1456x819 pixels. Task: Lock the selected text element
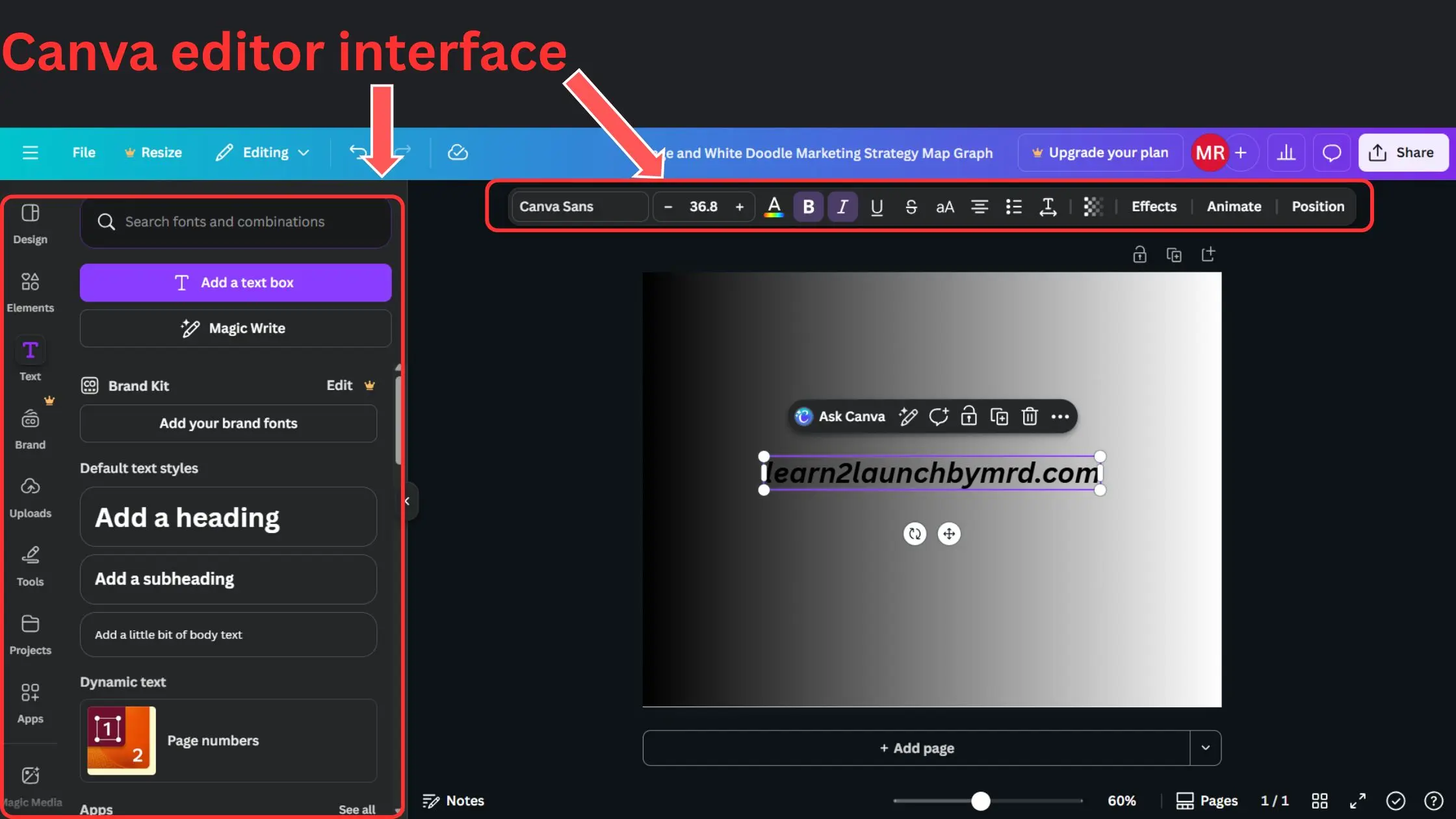[x=968, y=416]
